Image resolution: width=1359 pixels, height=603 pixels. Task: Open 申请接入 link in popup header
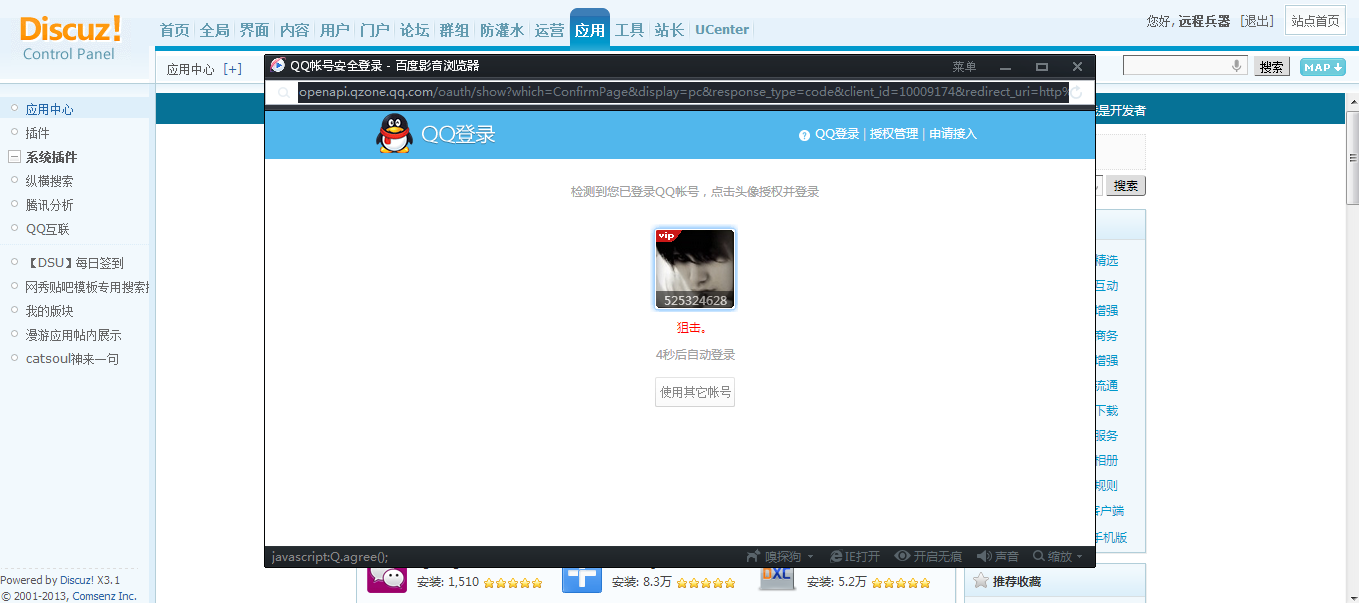(x=953, y=134)
